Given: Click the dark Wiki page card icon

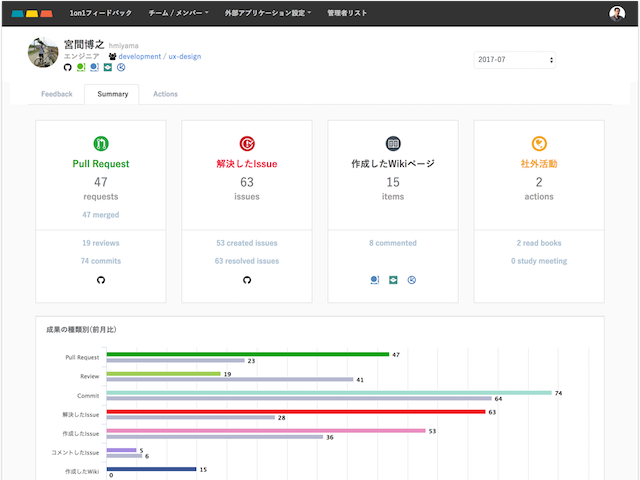Looking at the screenshot, I should pos(393,143).
